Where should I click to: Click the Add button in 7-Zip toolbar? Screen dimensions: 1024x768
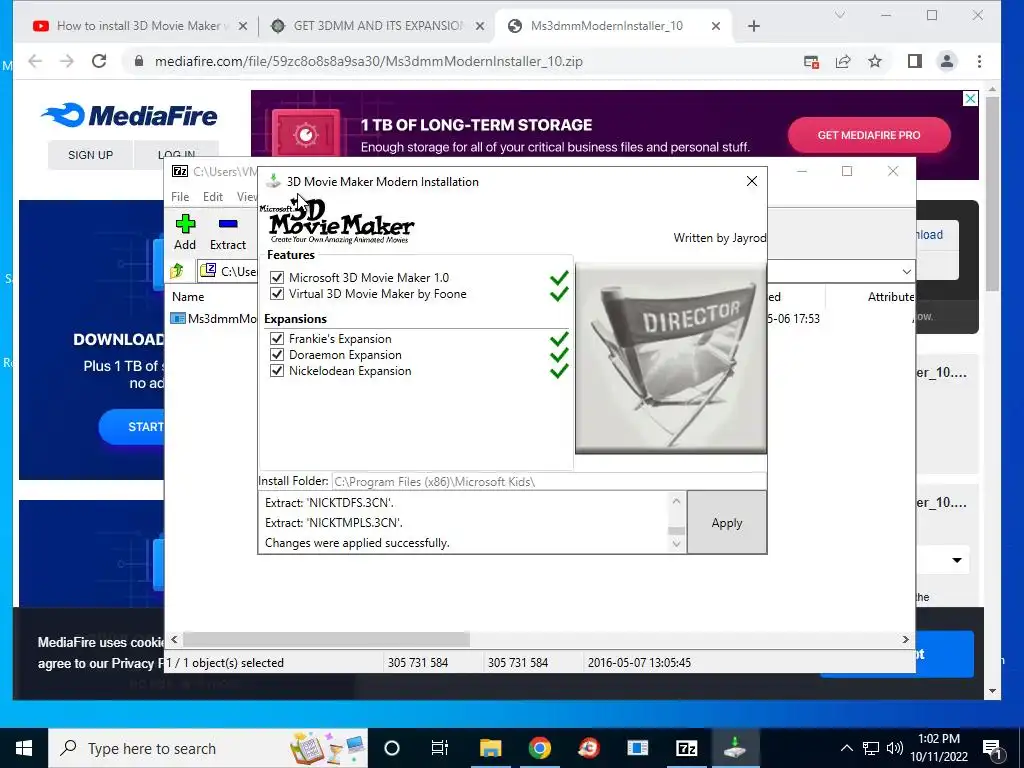185,232
